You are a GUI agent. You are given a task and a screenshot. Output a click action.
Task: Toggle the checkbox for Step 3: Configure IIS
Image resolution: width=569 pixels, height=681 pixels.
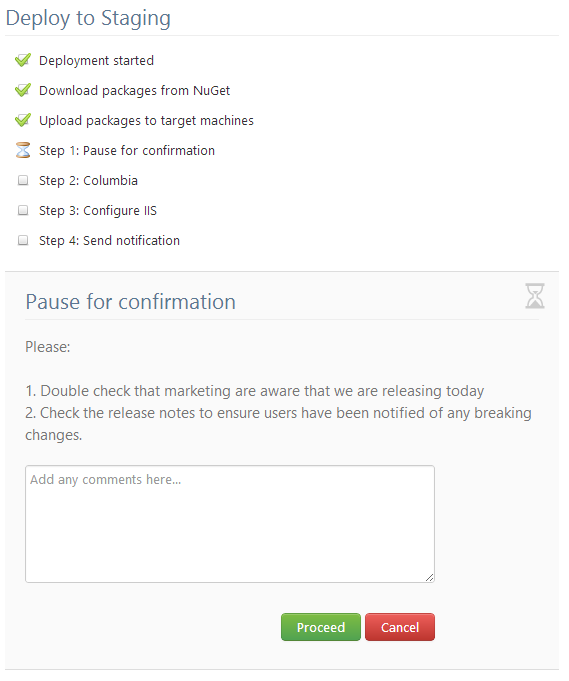[x=23, y=210]
